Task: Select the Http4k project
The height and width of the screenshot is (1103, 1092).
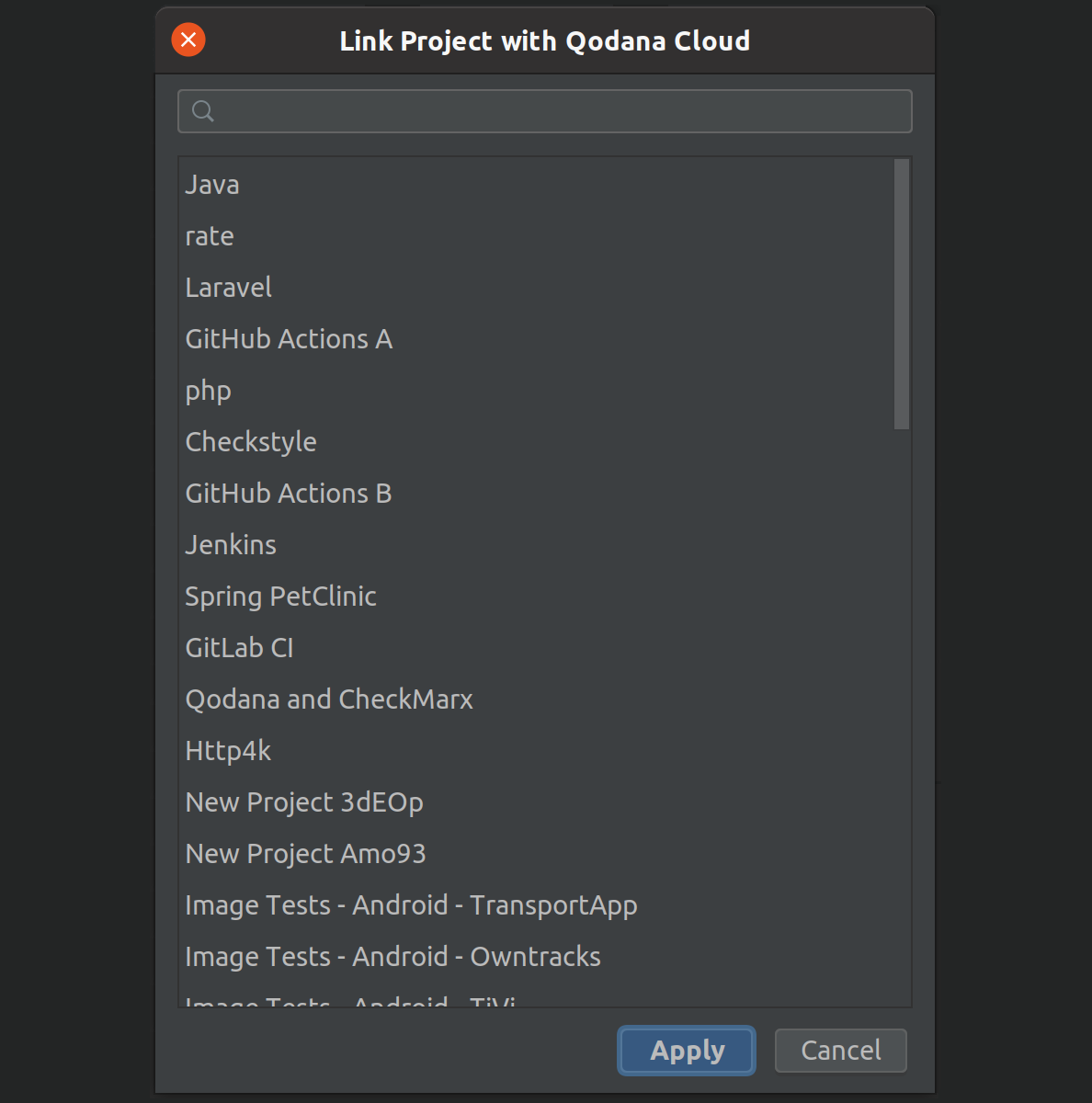Action: (228, 750)
